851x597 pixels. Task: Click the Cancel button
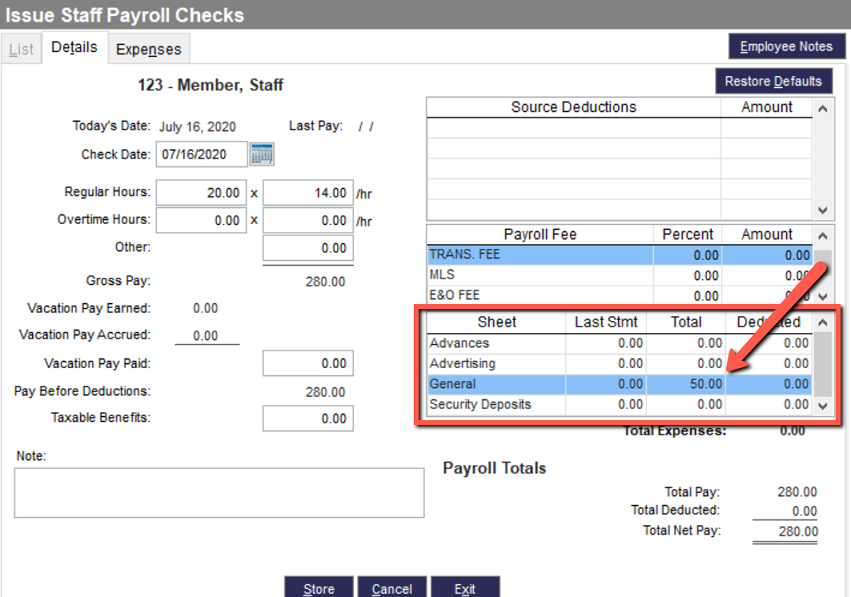392,588
